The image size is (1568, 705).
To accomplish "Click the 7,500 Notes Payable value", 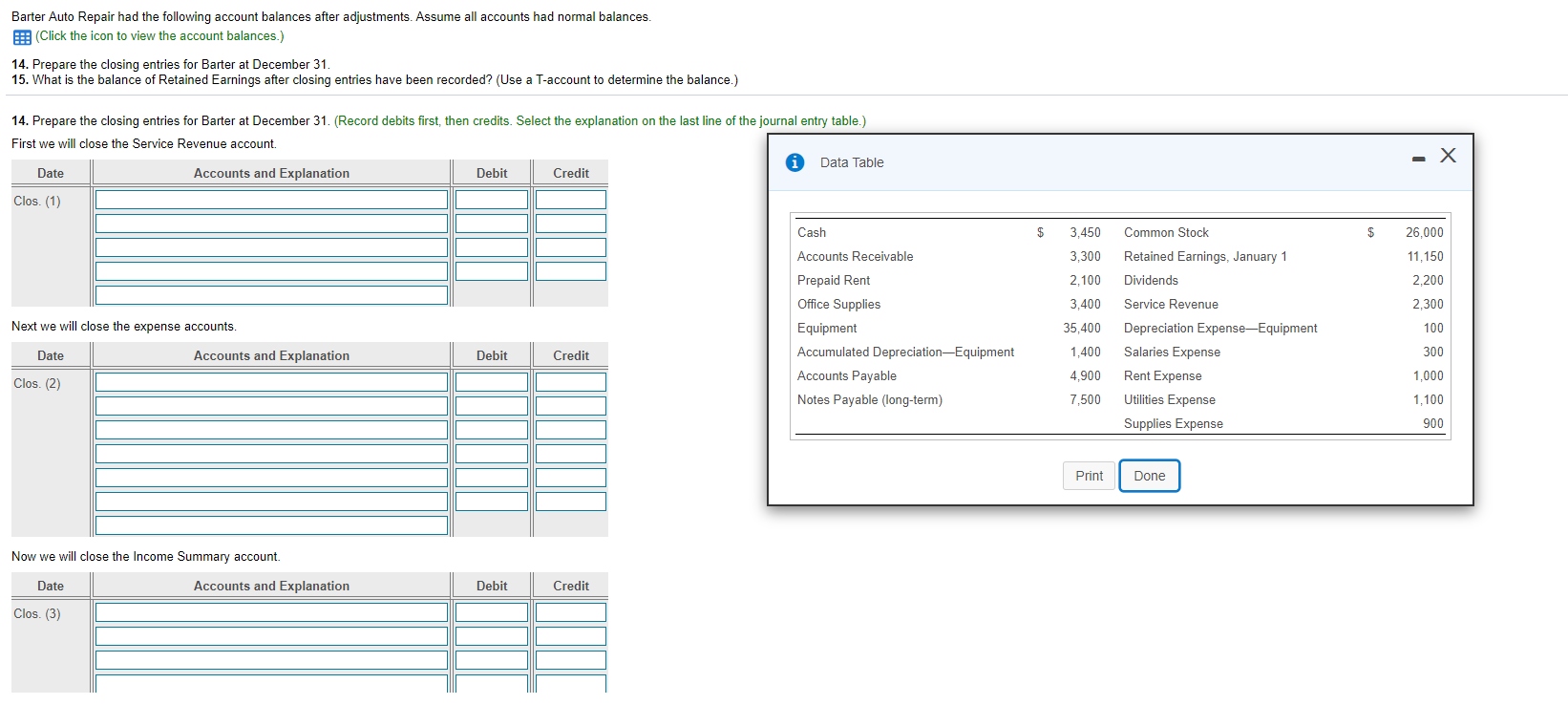I will pos(1085,399).
